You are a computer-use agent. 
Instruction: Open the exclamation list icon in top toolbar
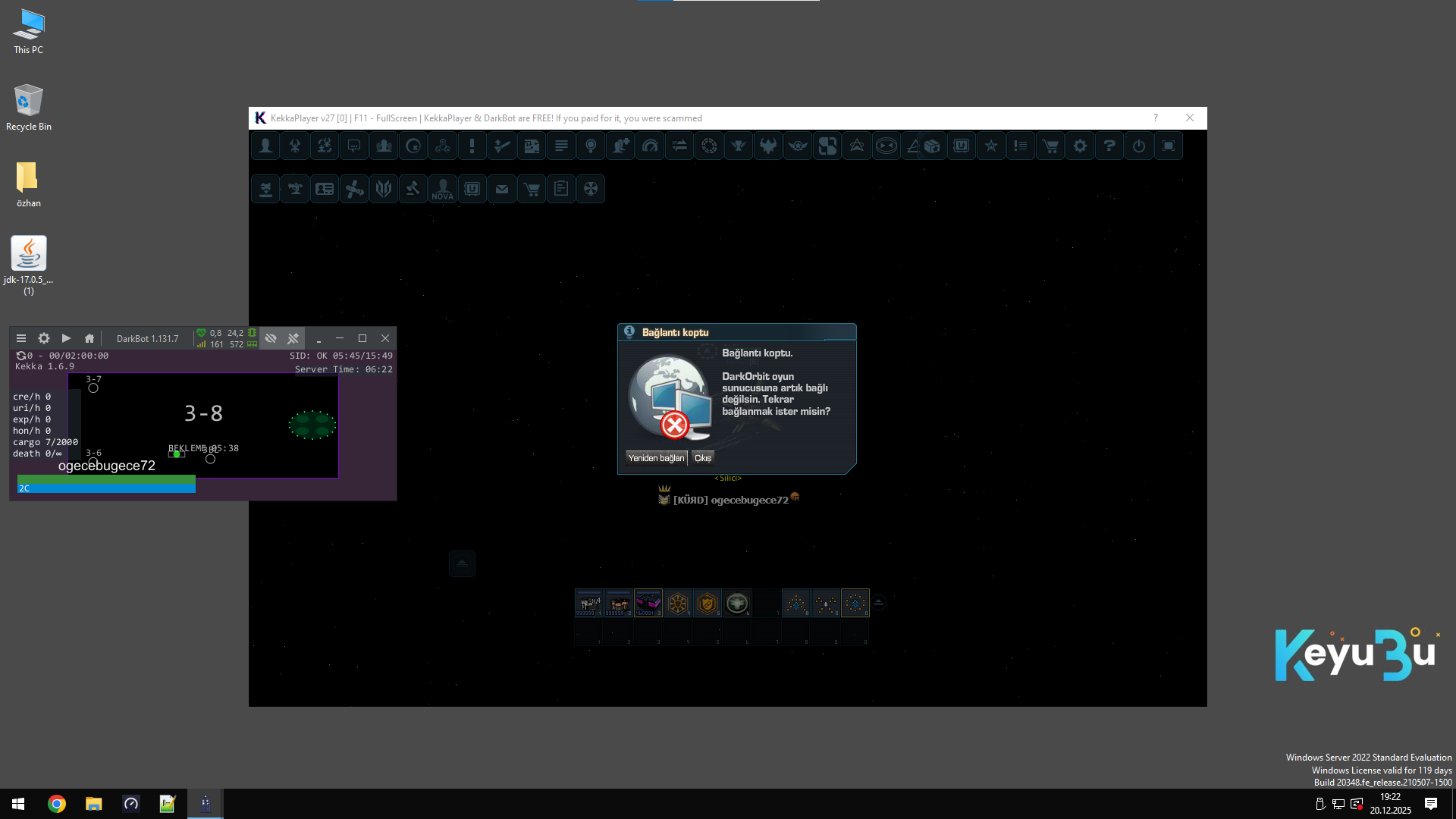coord(1021,146)
